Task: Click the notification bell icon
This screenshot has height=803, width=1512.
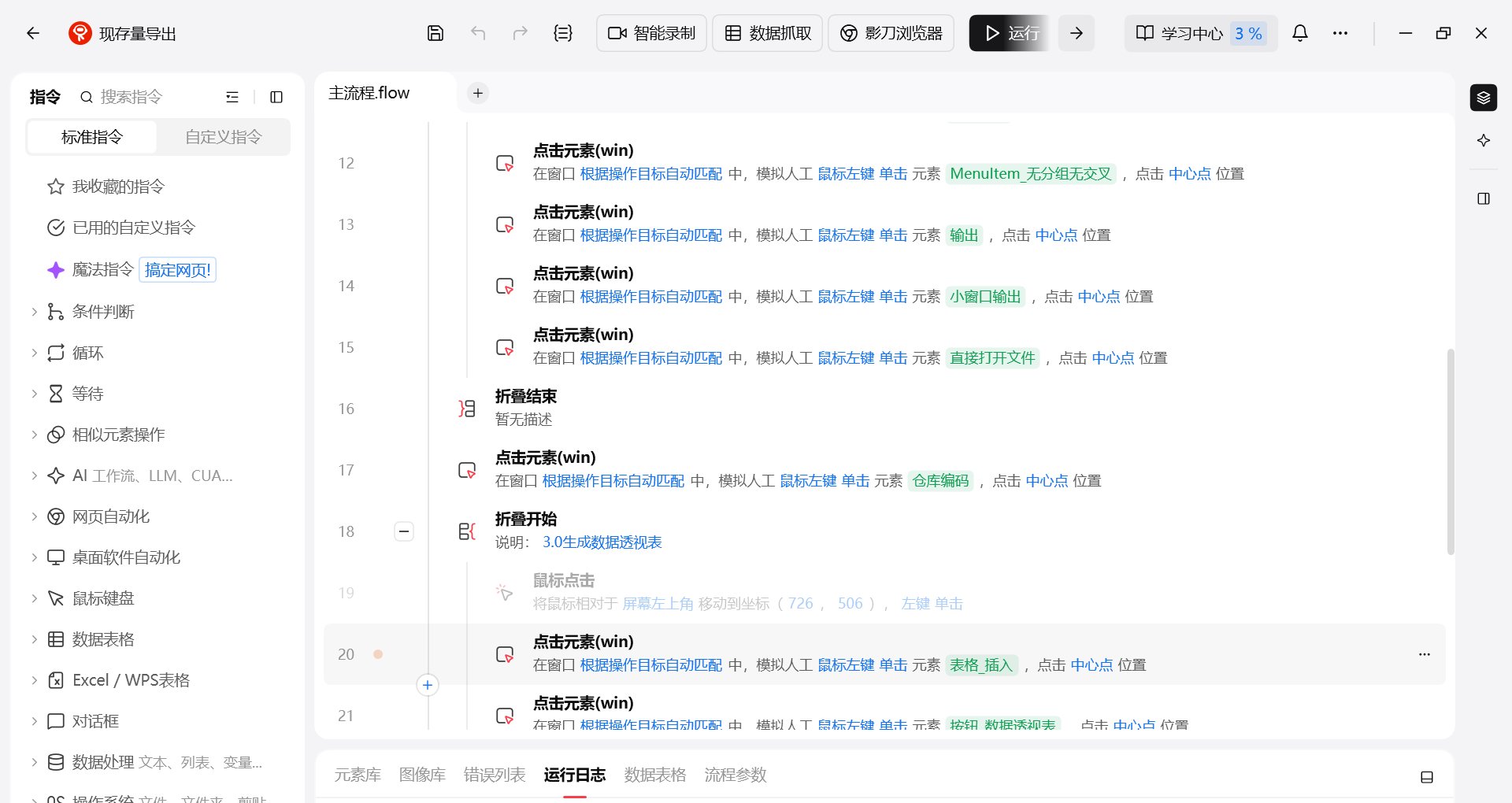Action: (x=1300, y=33)
